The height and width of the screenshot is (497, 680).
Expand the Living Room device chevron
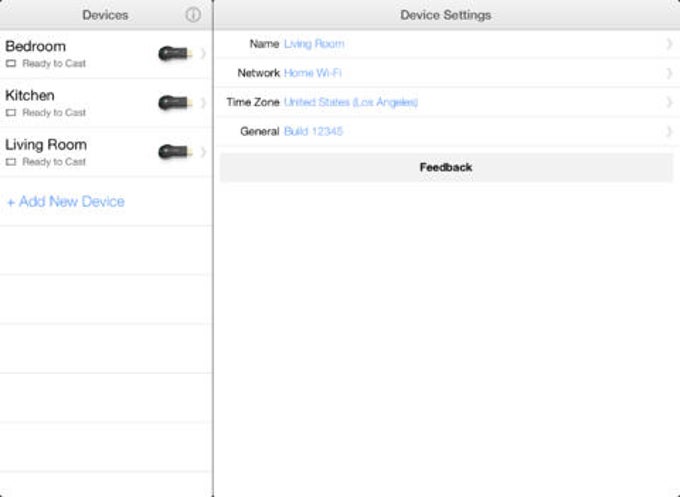(203, 152)
